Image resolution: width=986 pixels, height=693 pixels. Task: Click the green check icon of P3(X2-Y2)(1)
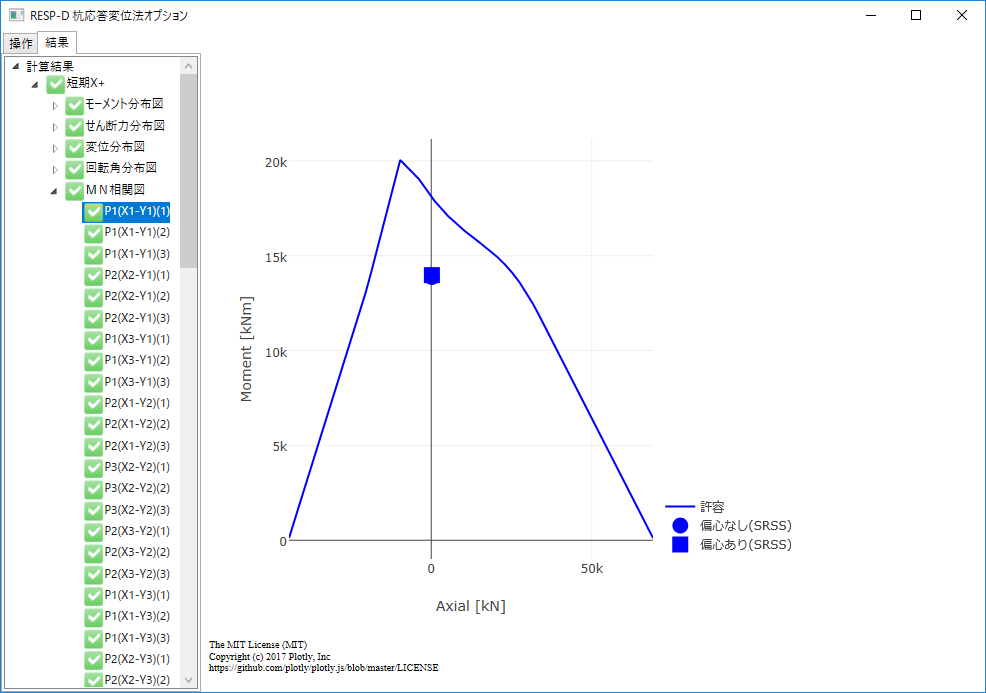(x=93, y=468)
